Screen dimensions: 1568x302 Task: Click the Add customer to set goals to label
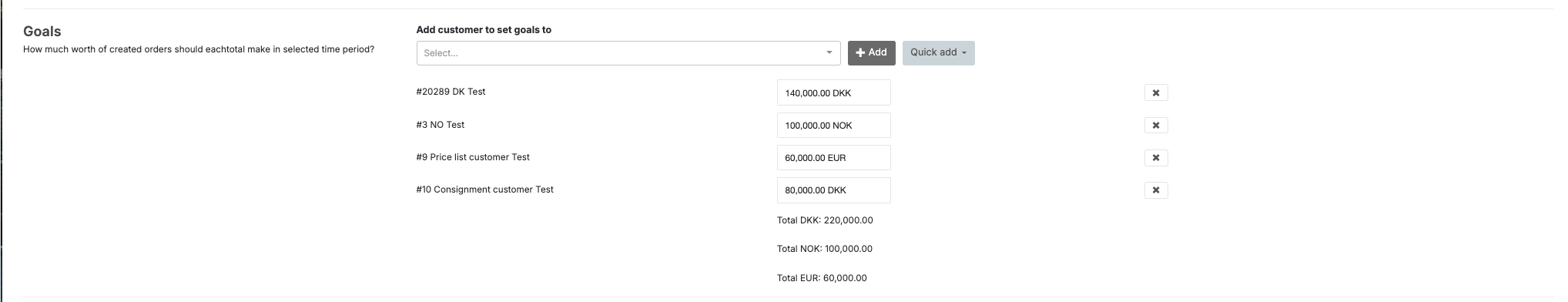(484, 30)
